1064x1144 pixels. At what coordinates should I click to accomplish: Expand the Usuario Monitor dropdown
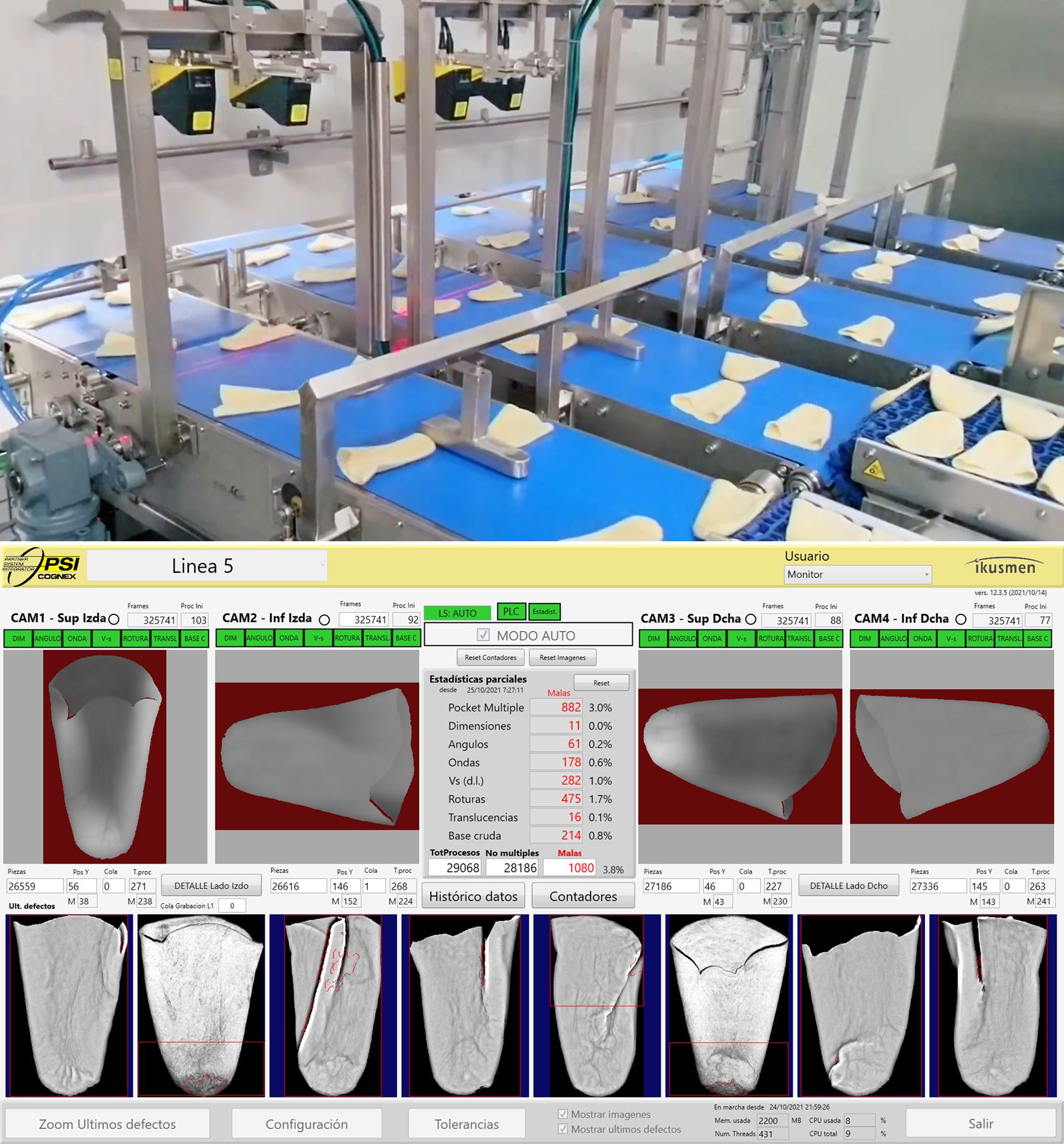857,574
